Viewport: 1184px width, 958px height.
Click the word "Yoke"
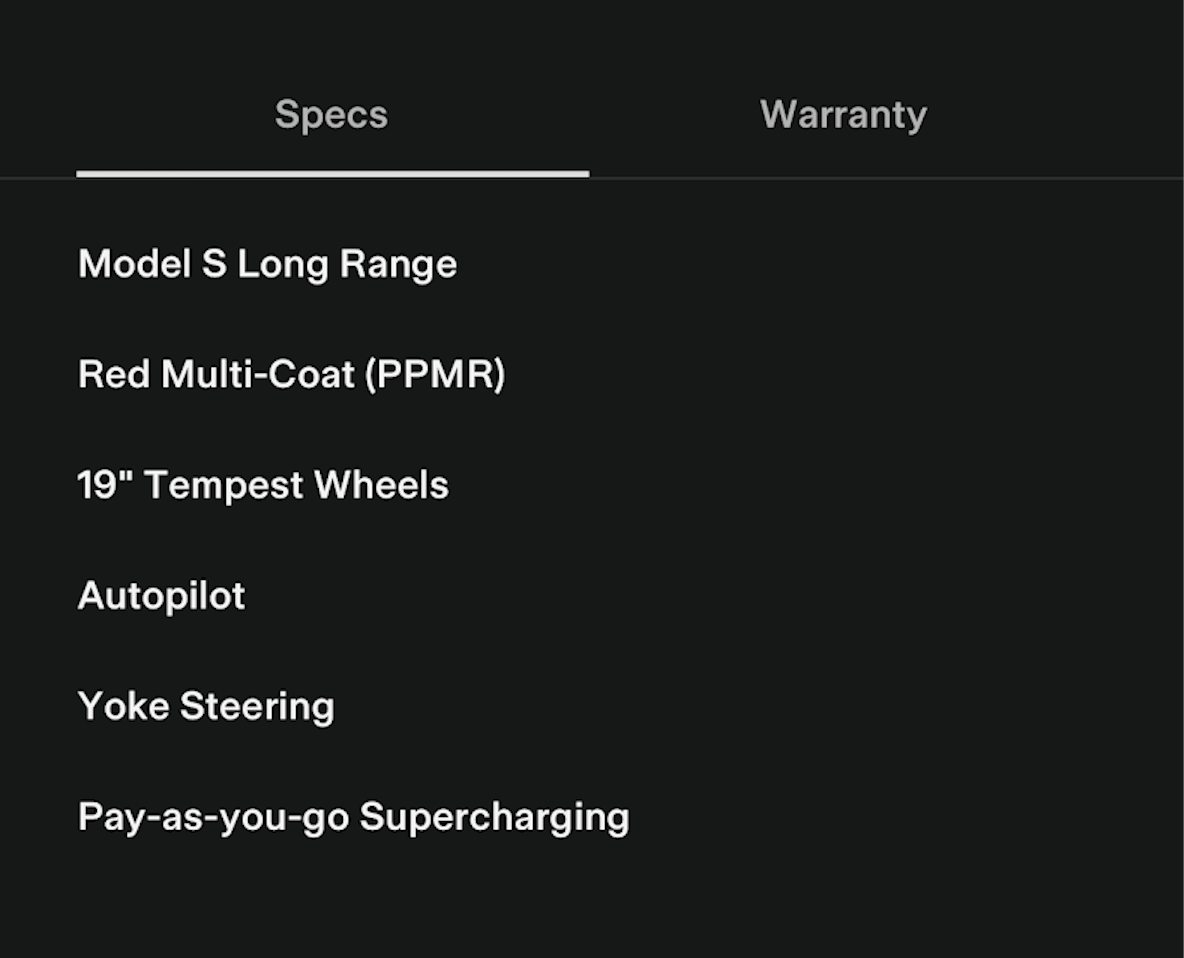coord(124,707)
